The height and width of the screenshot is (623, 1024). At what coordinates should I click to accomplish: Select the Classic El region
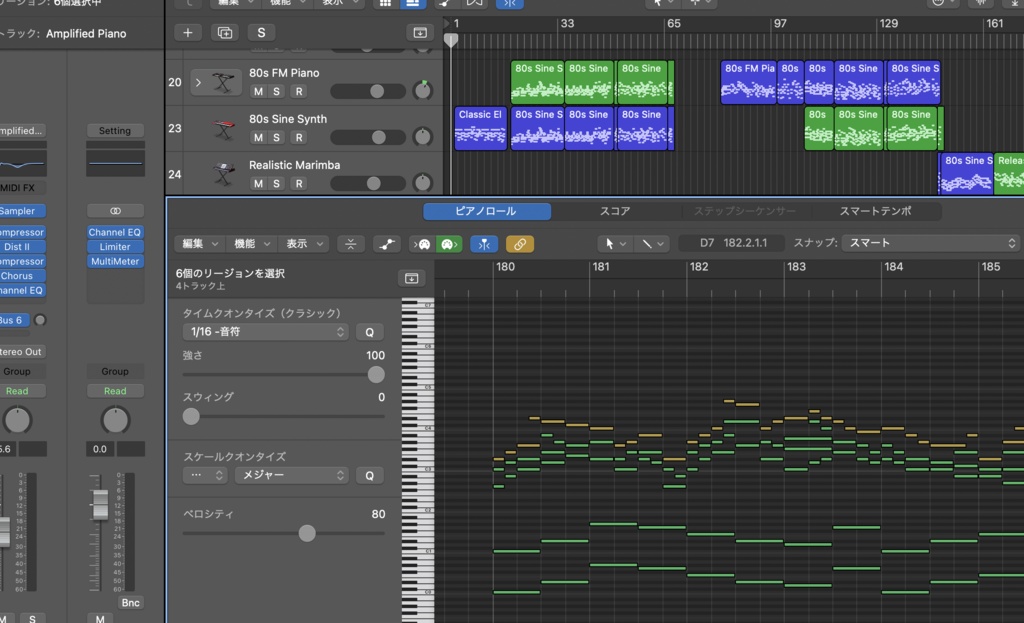tap(481, 129)
